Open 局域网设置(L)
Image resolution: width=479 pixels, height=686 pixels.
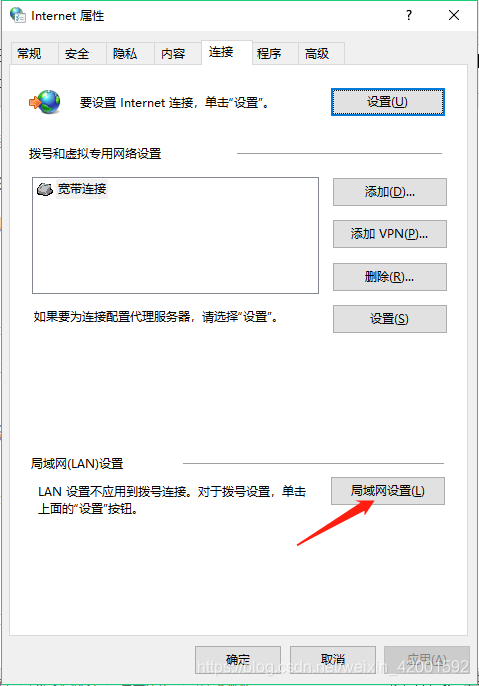click(x=388, y=491)
